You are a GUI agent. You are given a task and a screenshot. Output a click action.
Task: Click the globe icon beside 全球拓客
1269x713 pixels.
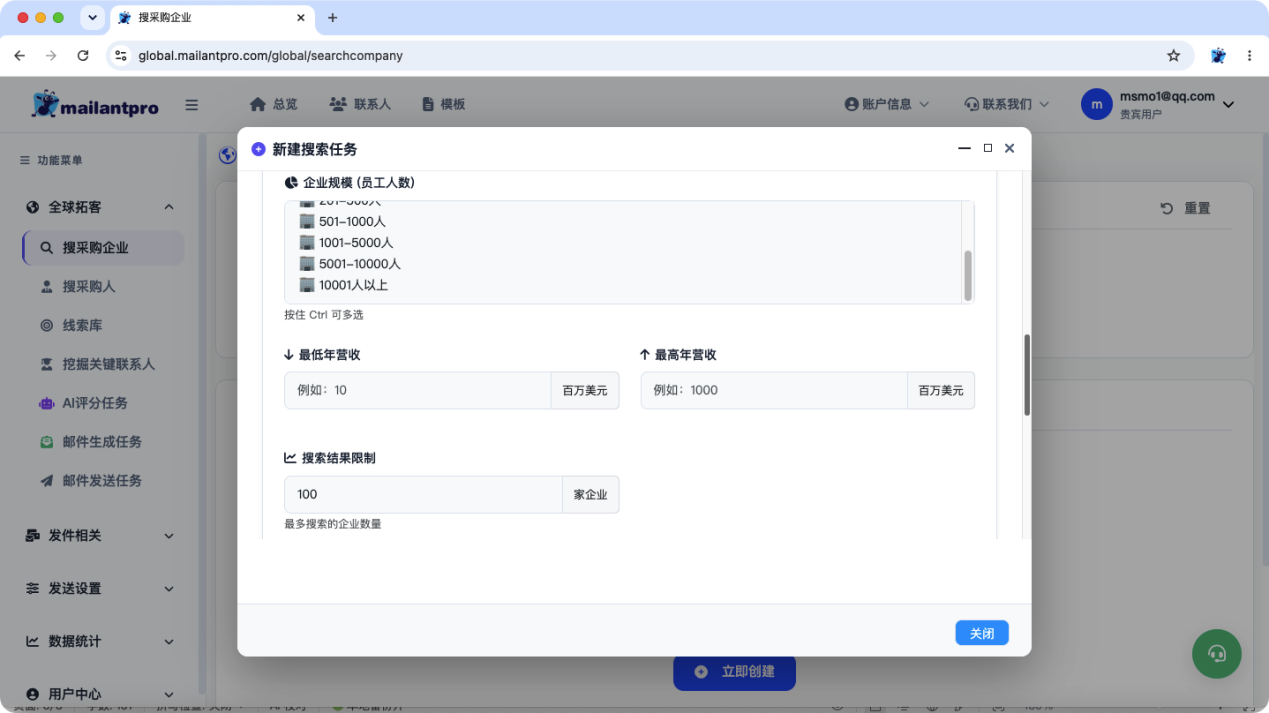click(x=33, y=207)
